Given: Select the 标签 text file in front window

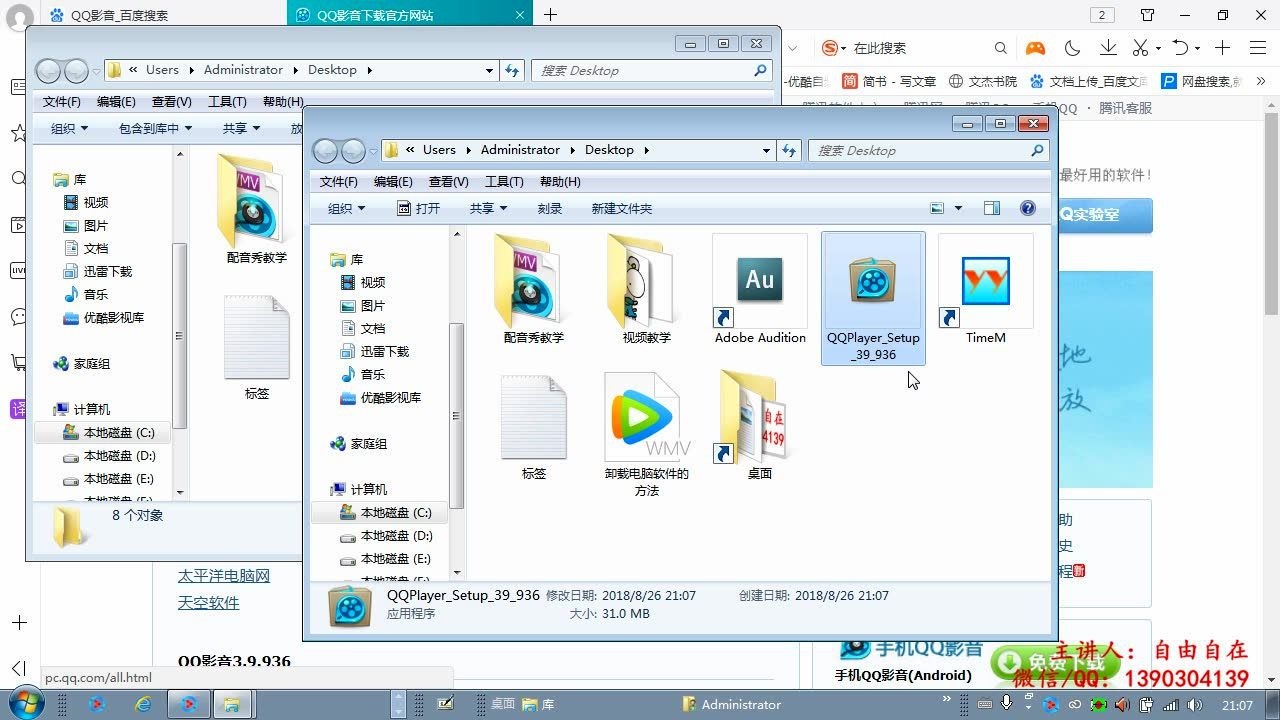Looking at the screenshot, I should click(x=533, y=428).
